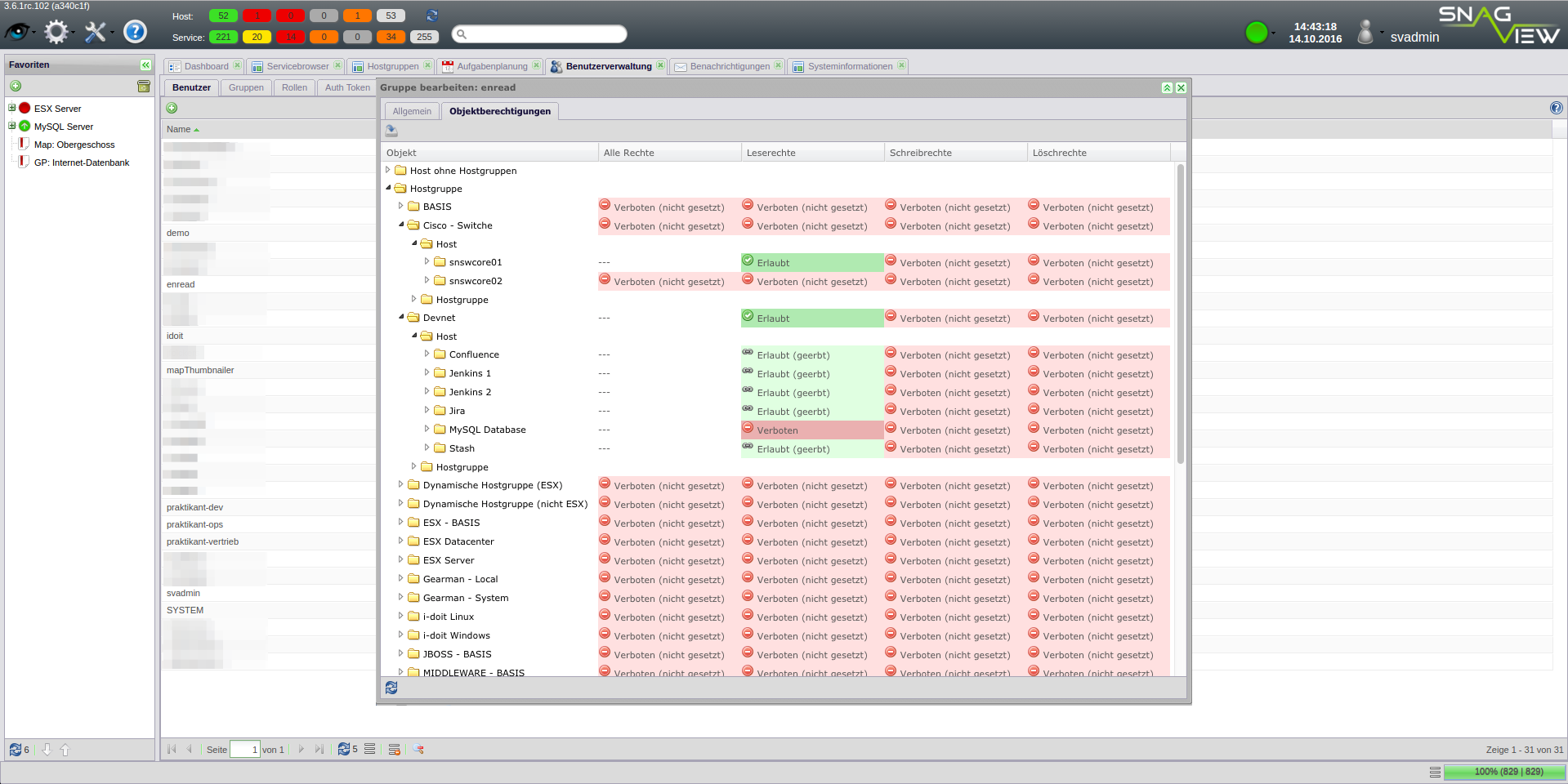Expand the Jenkins 1 host node
Viewport: 1568px width, 784px height.
[x=427, y=372]
